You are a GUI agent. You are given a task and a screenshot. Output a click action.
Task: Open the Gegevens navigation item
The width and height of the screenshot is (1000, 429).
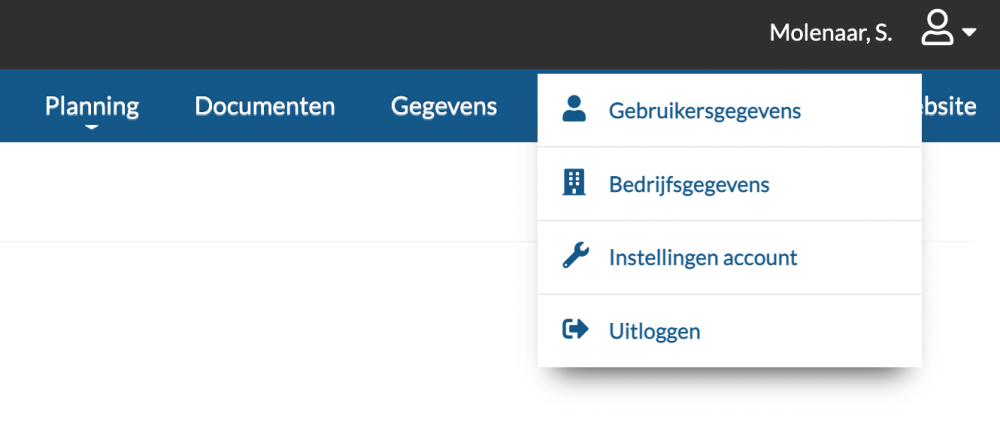tap(444, 106)
